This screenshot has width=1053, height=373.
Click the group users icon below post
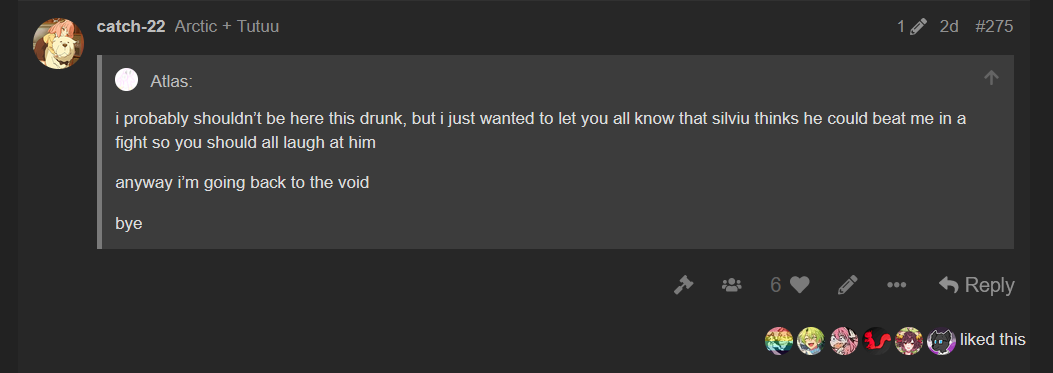click(x=732, y=285)
